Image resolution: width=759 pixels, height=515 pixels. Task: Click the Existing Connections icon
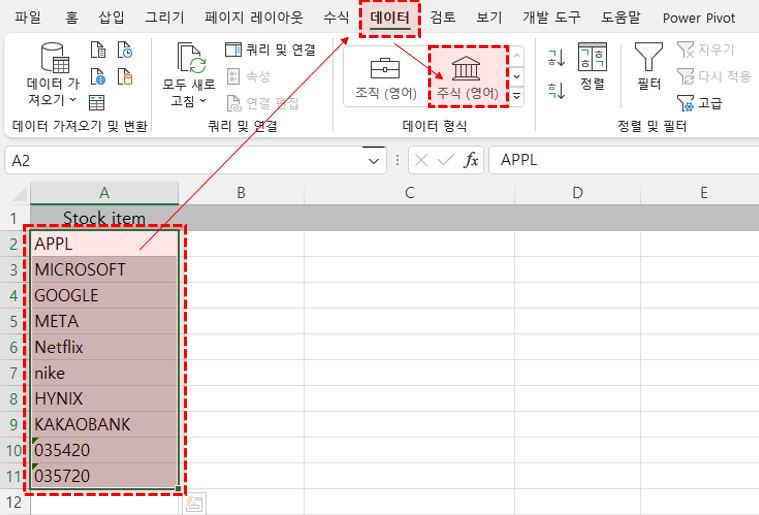(125, 76)
